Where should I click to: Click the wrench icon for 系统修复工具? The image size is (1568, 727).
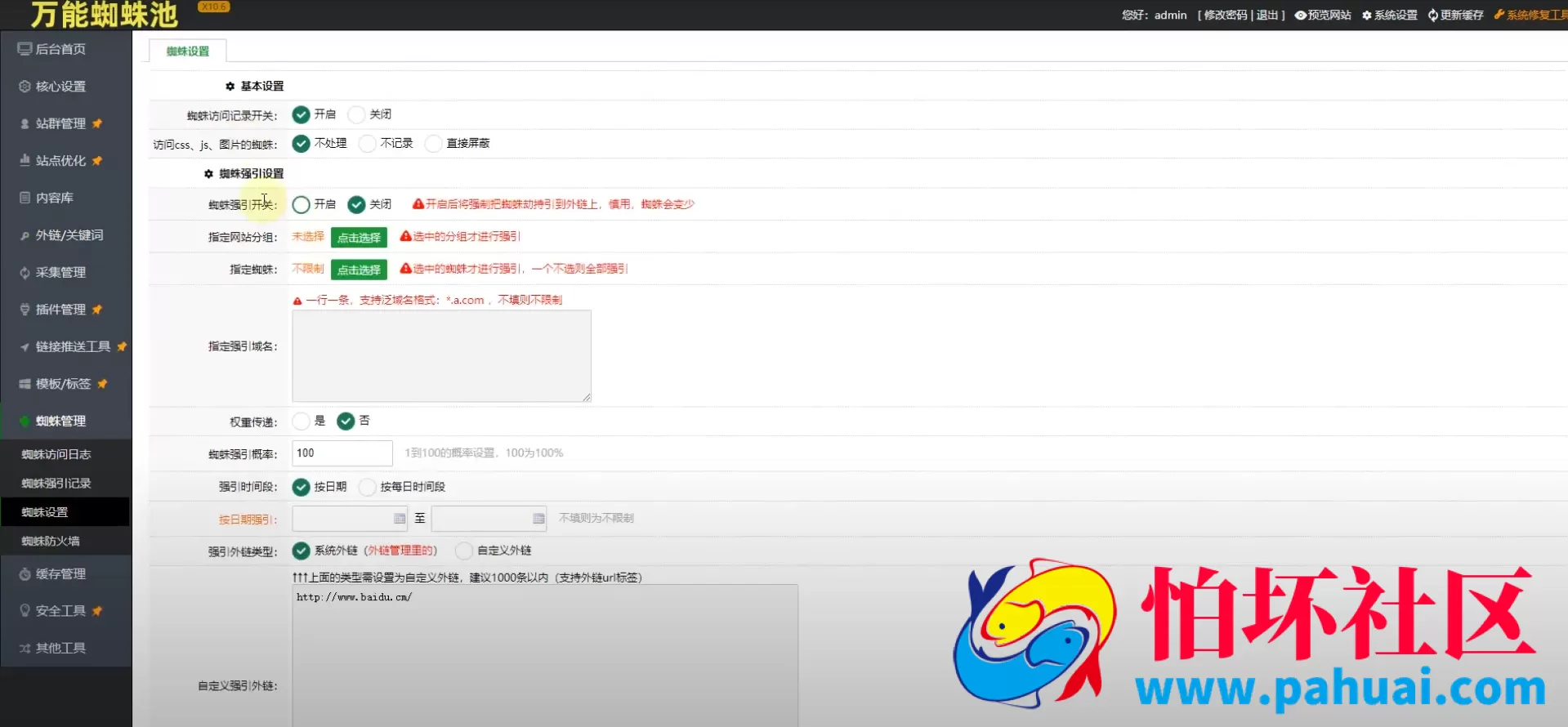[x=1499, y=15]
